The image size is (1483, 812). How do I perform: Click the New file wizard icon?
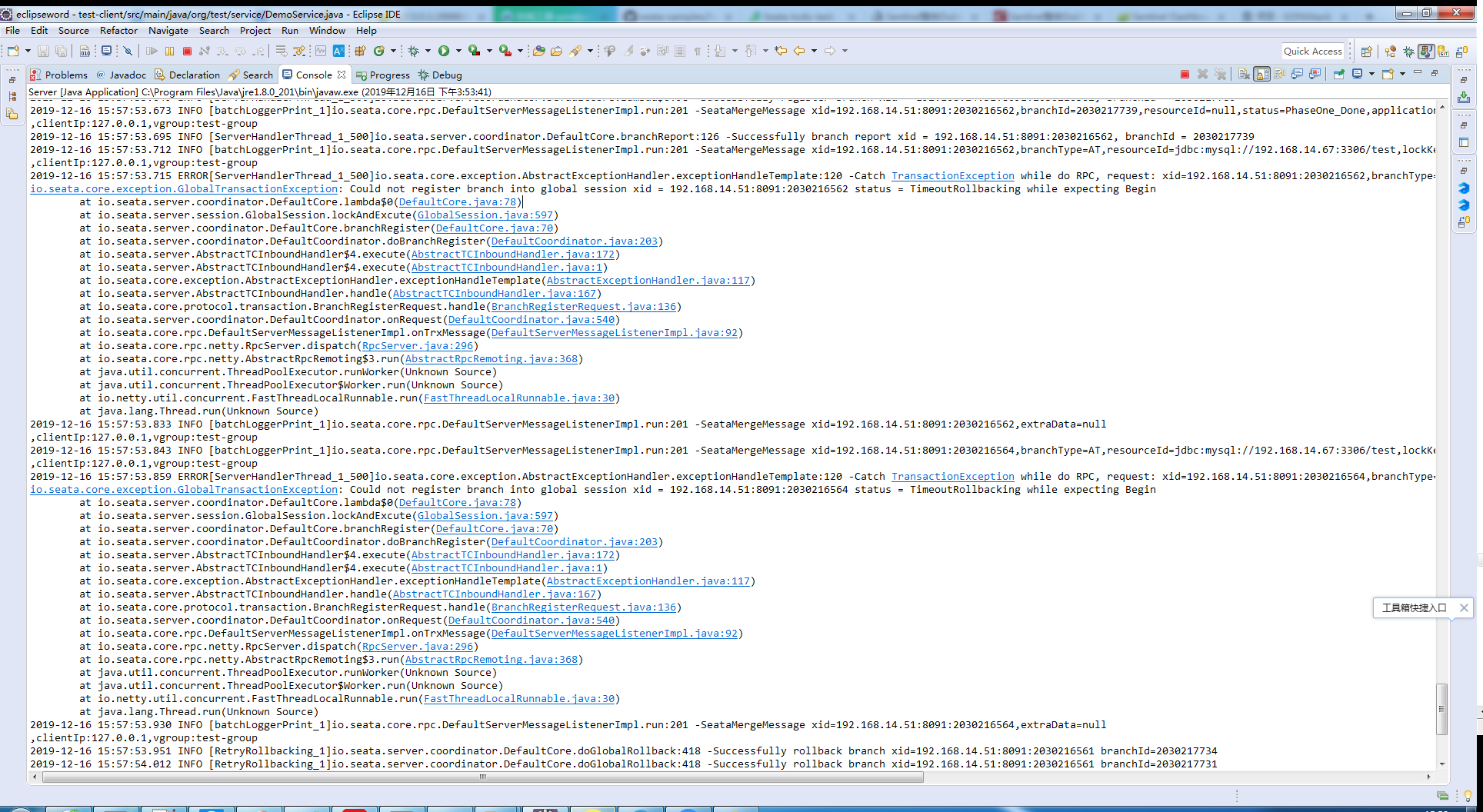[x=13, y=51]
